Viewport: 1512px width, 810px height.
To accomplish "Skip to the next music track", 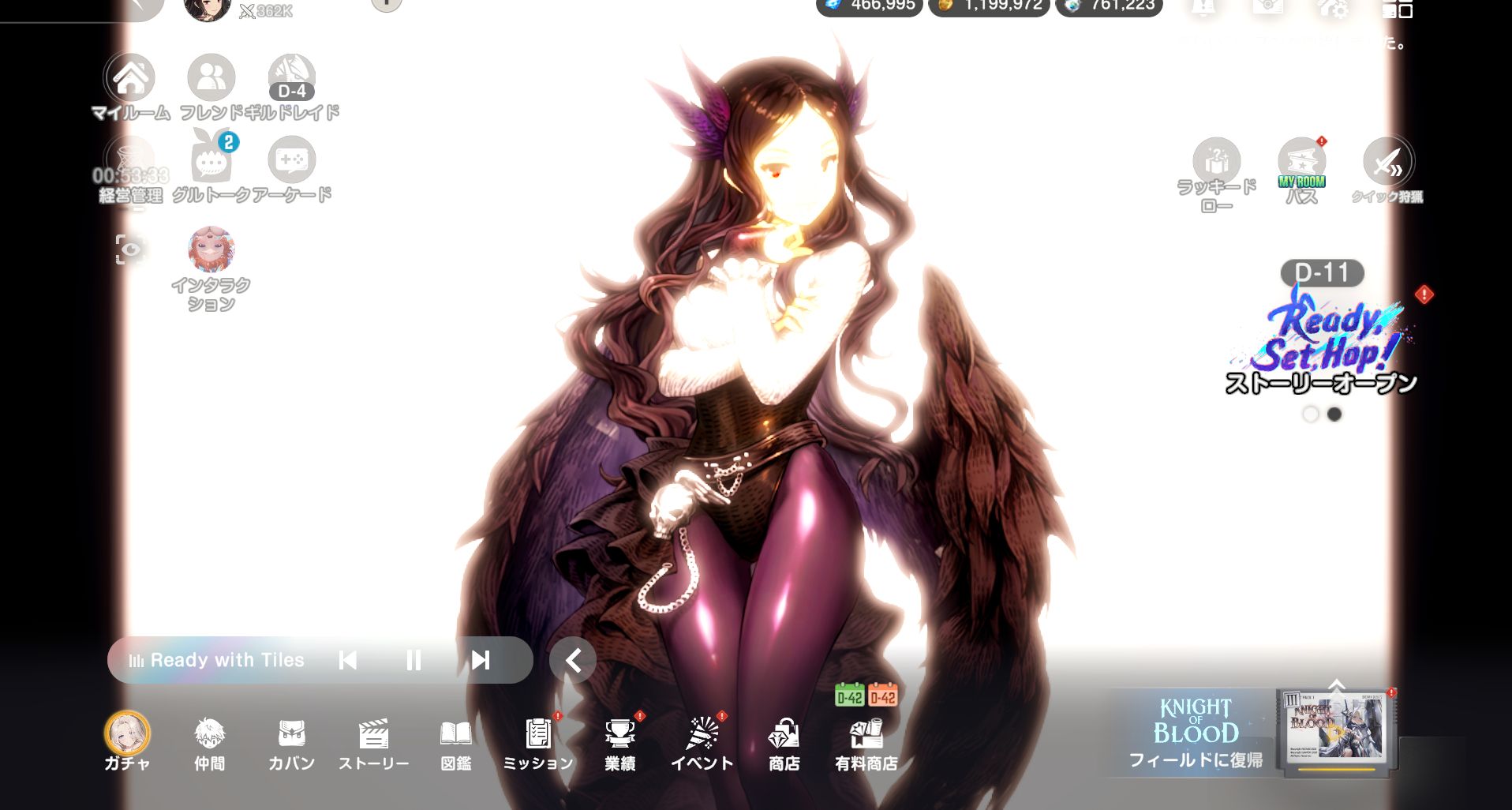I will (x=480, y=660).
